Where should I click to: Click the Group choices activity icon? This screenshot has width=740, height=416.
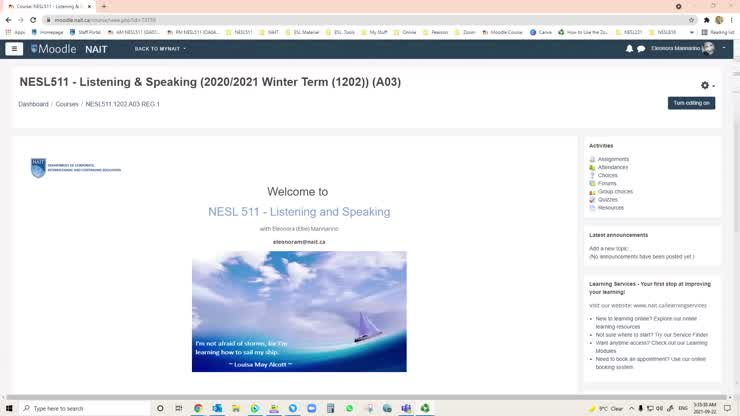pyautogui.click(x=592, y=192)
